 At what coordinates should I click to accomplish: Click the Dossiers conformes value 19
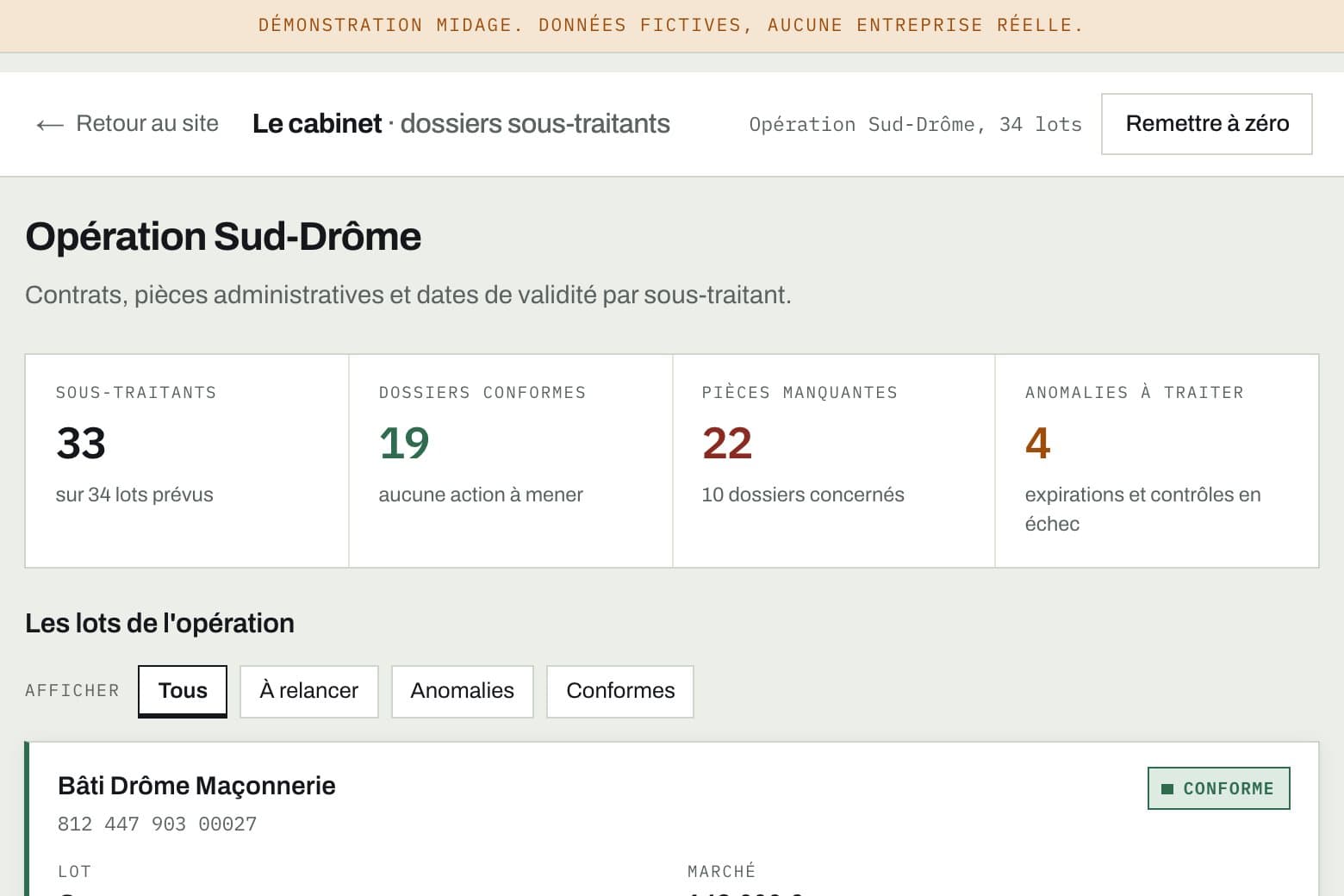click(404, 444)
